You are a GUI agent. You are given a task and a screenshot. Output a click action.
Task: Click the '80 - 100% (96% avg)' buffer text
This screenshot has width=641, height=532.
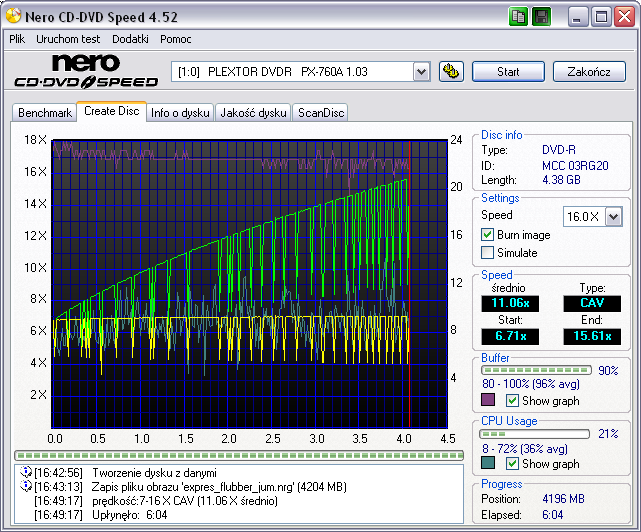coord(531,384)
